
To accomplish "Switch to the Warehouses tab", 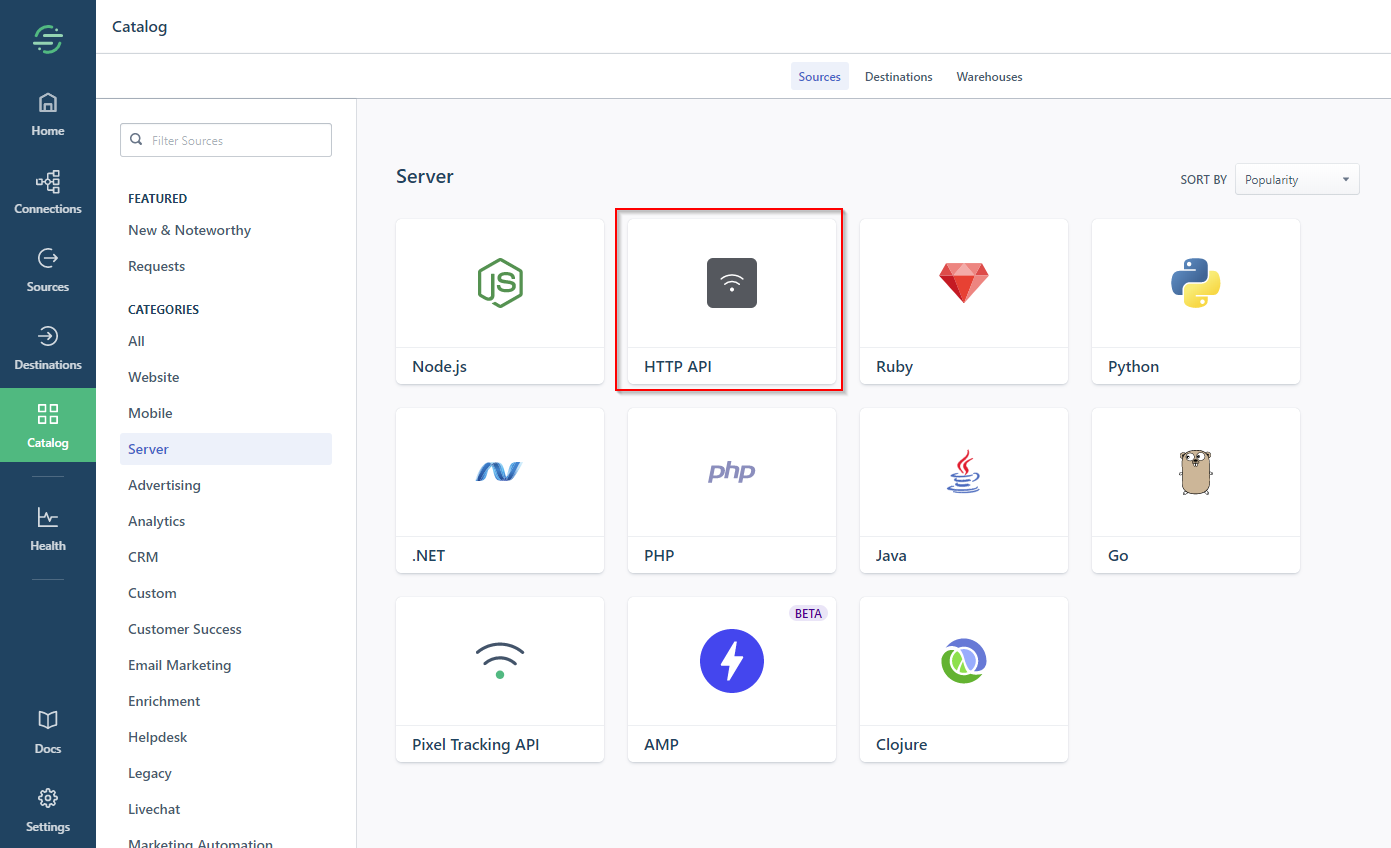I will 988,76.
